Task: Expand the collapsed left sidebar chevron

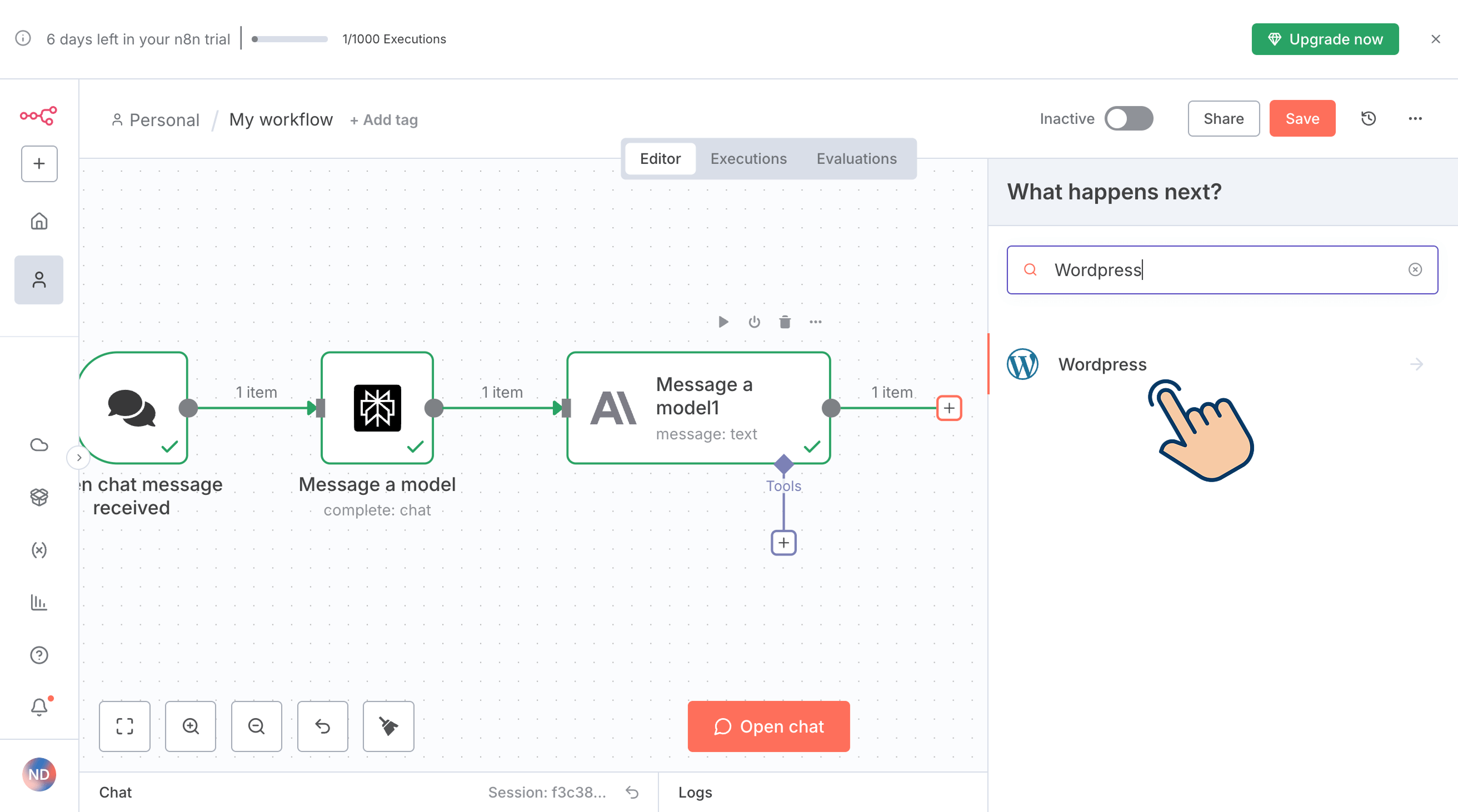Action: pyautogui.click(x=79, y=457)
